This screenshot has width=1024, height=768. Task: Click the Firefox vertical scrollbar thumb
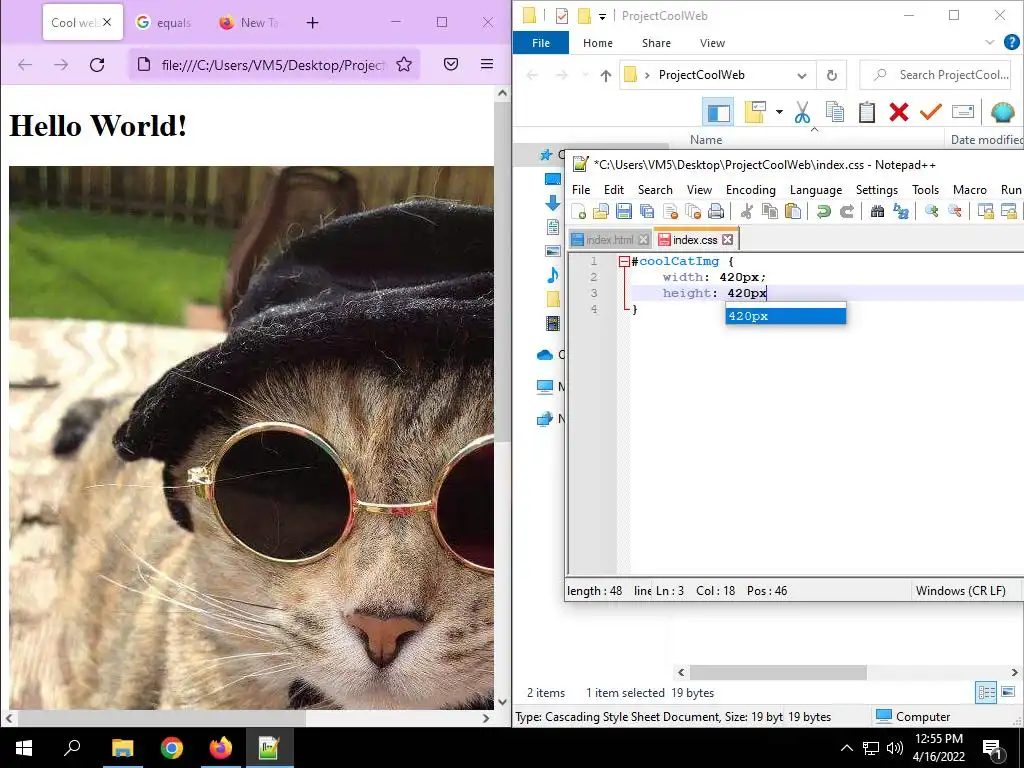(x=502, y=271)
